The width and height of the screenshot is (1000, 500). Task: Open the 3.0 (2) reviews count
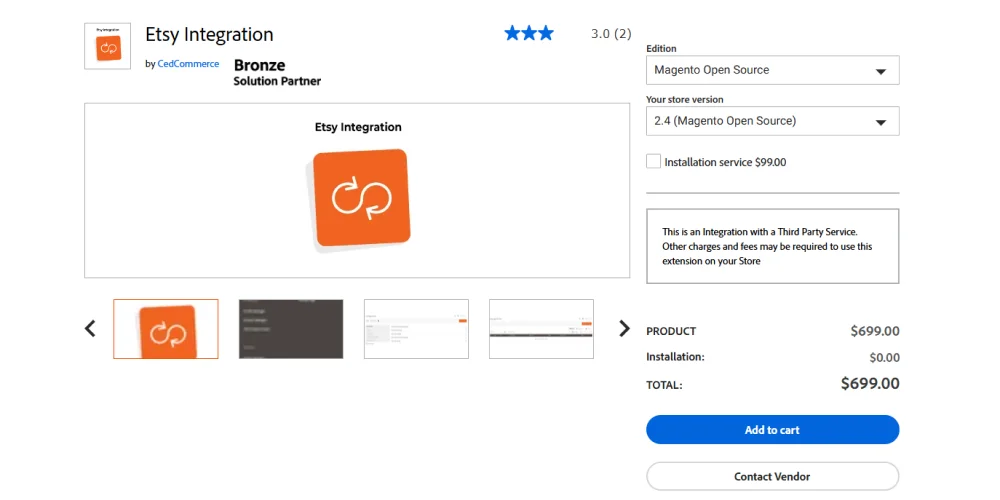pos(611,34)
